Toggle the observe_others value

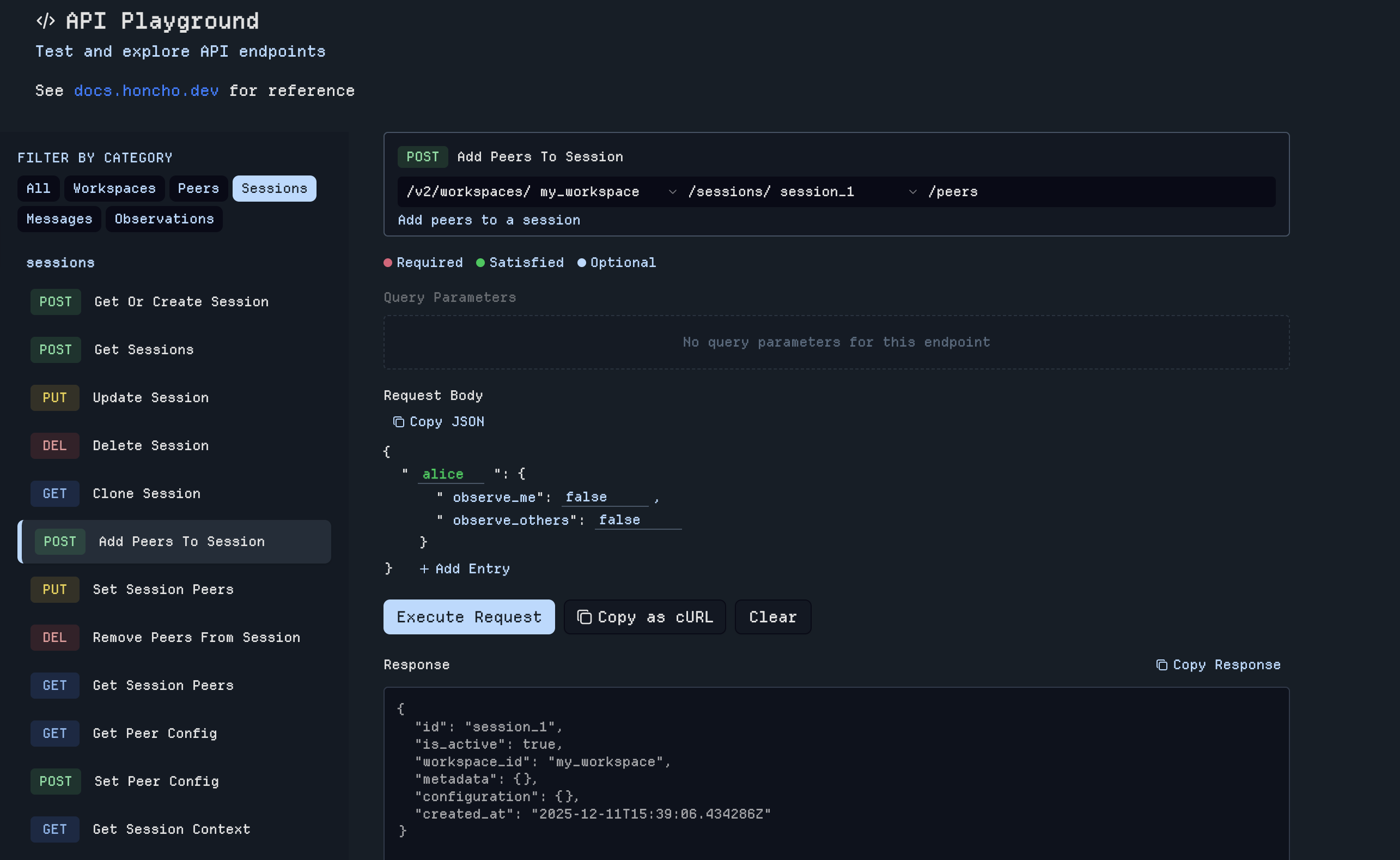coord(638,519)
